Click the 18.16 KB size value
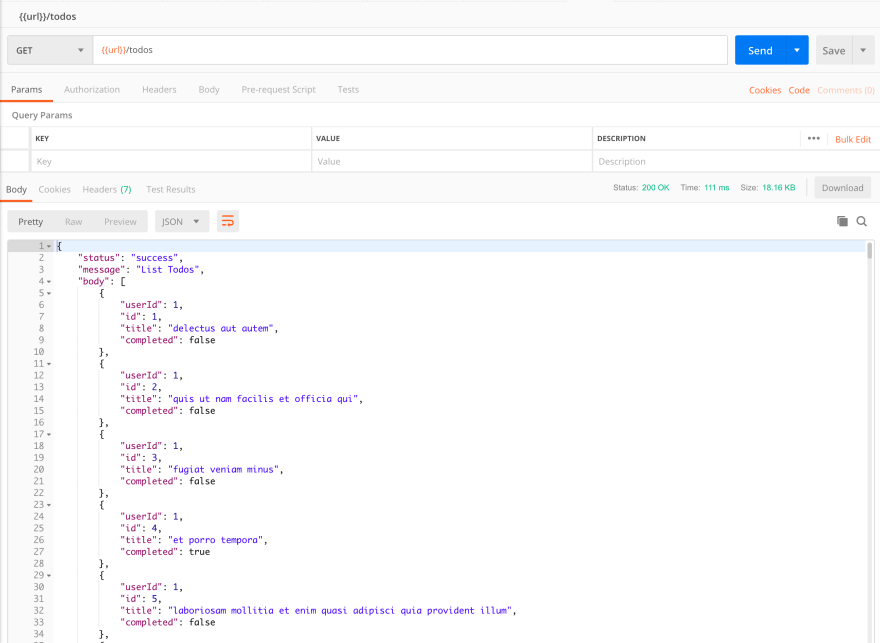The height and width of the screenshot is (643, 880). tap(778, 187)
